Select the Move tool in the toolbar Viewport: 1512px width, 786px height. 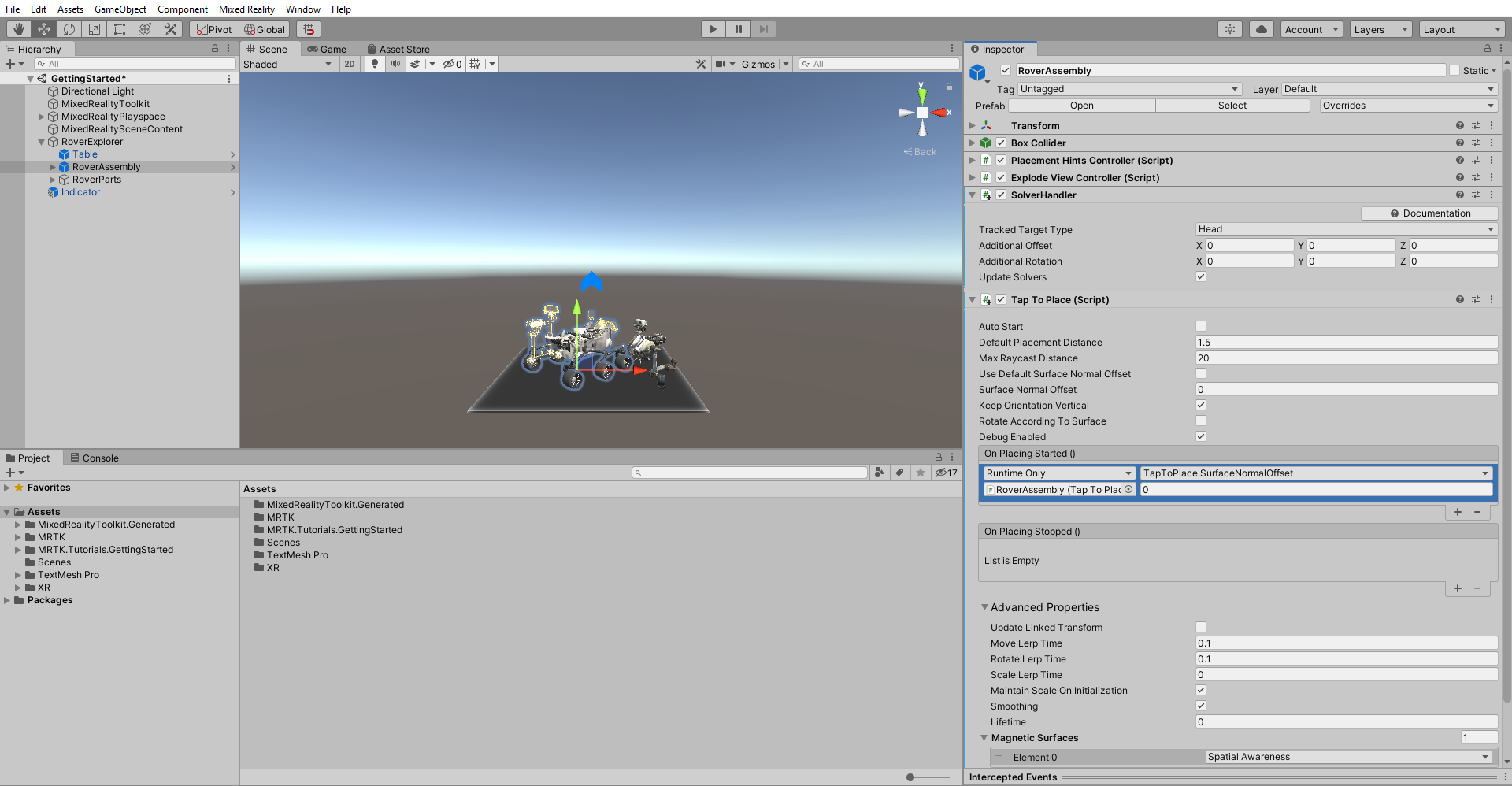[44, 29]
